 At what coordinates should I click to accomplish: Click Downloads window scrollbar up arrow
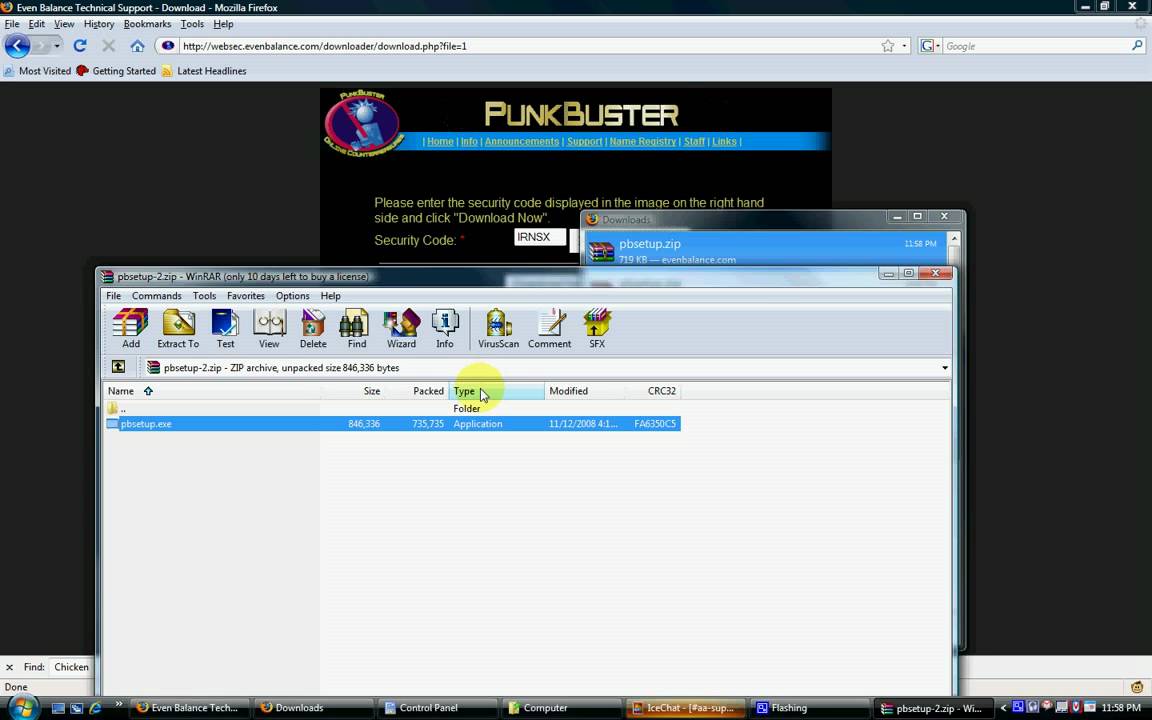coord(954,239)
